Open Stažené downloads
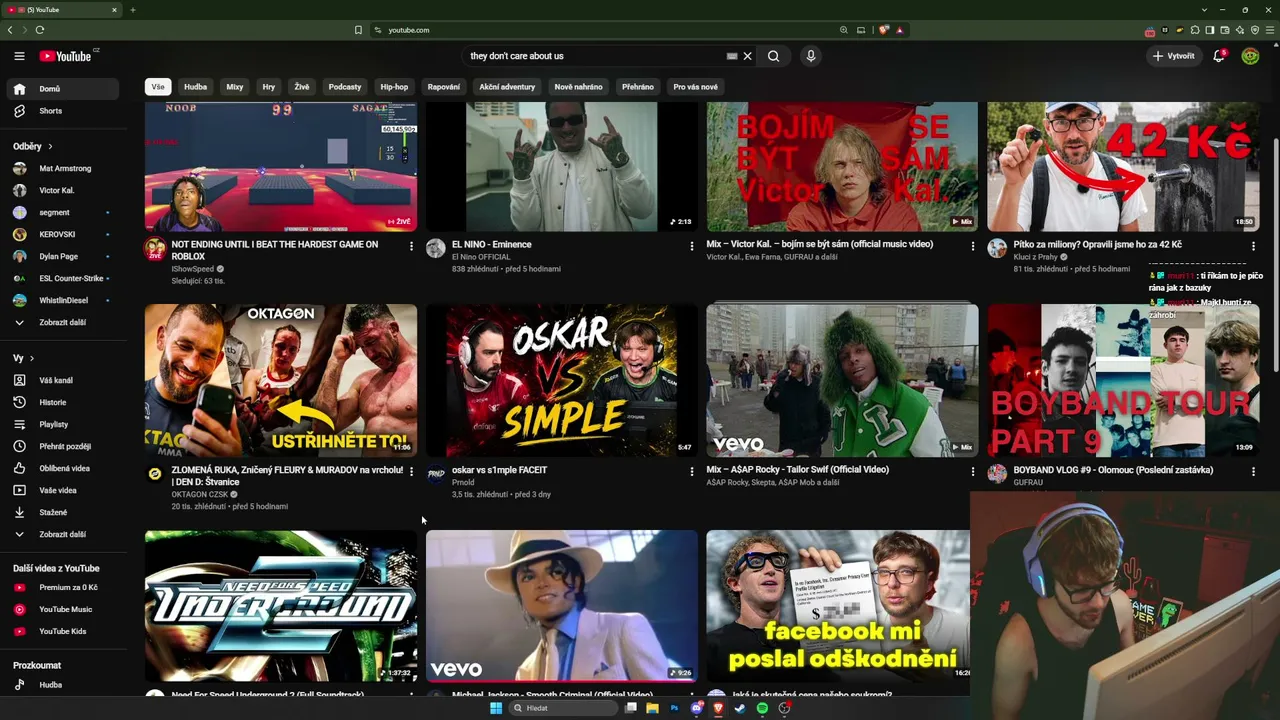This screenshot has width=1280, height=720. pyautogui.click(x=62, y=512)
